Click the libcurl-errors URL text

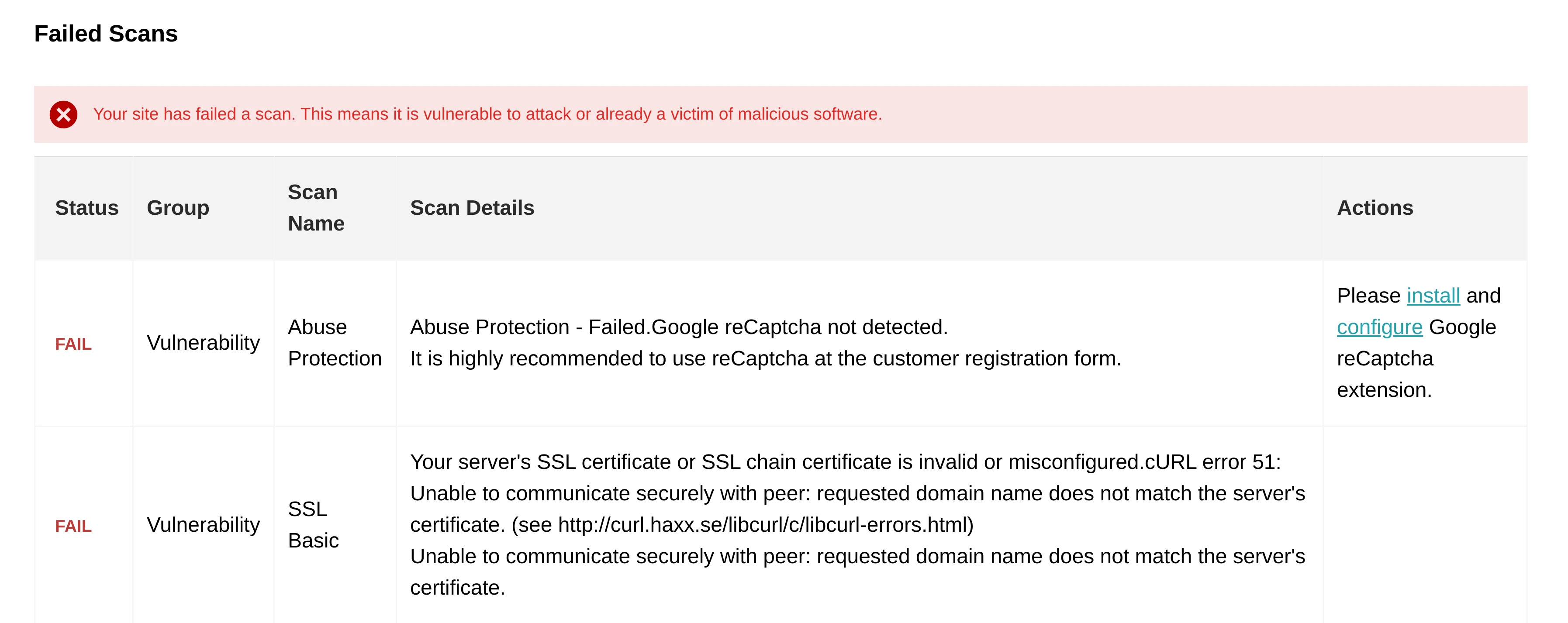[x=765, y=525]
